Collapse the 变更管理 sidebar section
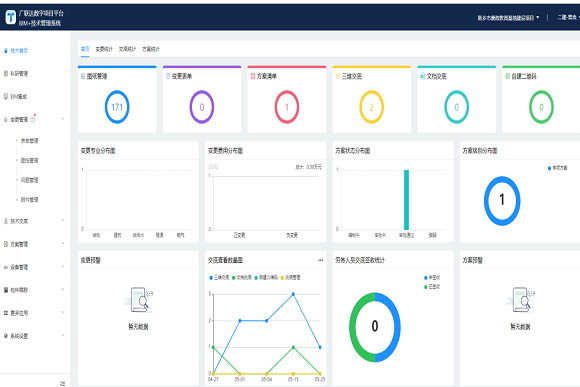580x387 pixels. pyautogui.click(x=63, y=119)
